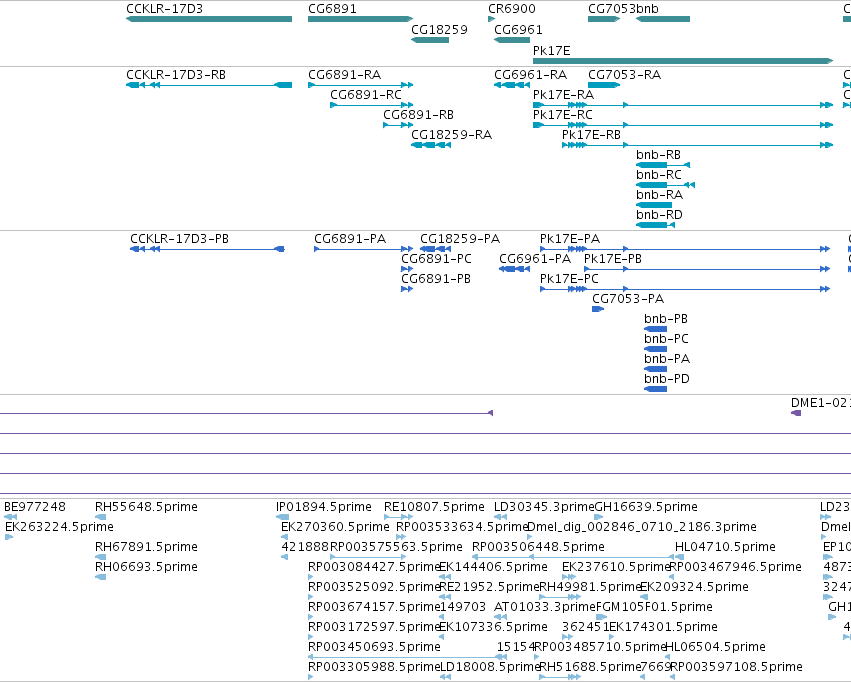This screenshot has height=682, width=851.
Task: Click the RE10807.5prime EST label
Action: pyautogui.click(x=434, y=507)
